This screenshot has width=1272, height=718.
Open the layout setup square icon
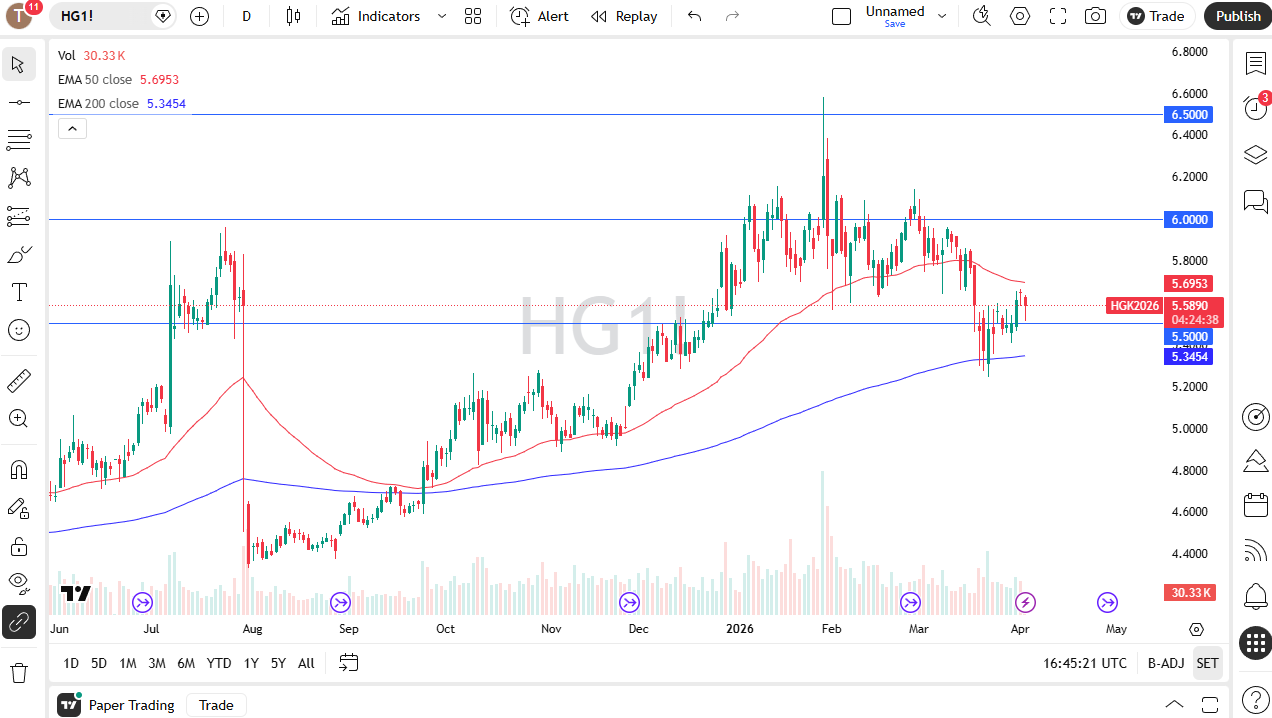click(842, 16)
